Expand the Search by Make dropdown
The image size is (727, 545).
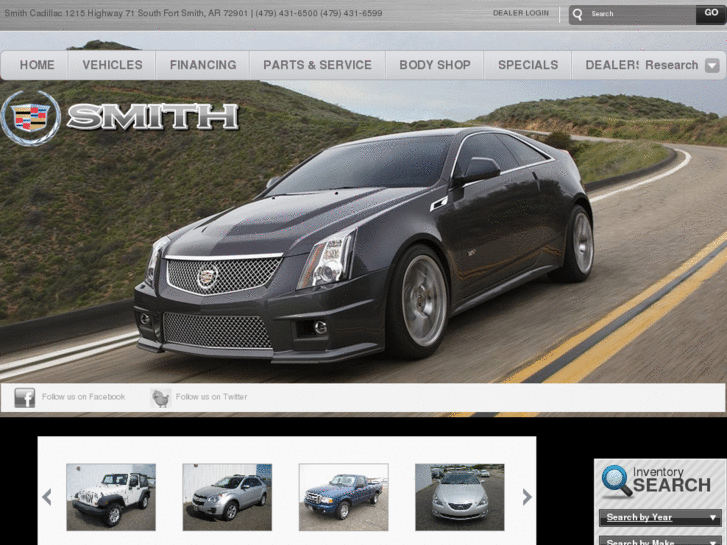(660, 541)
